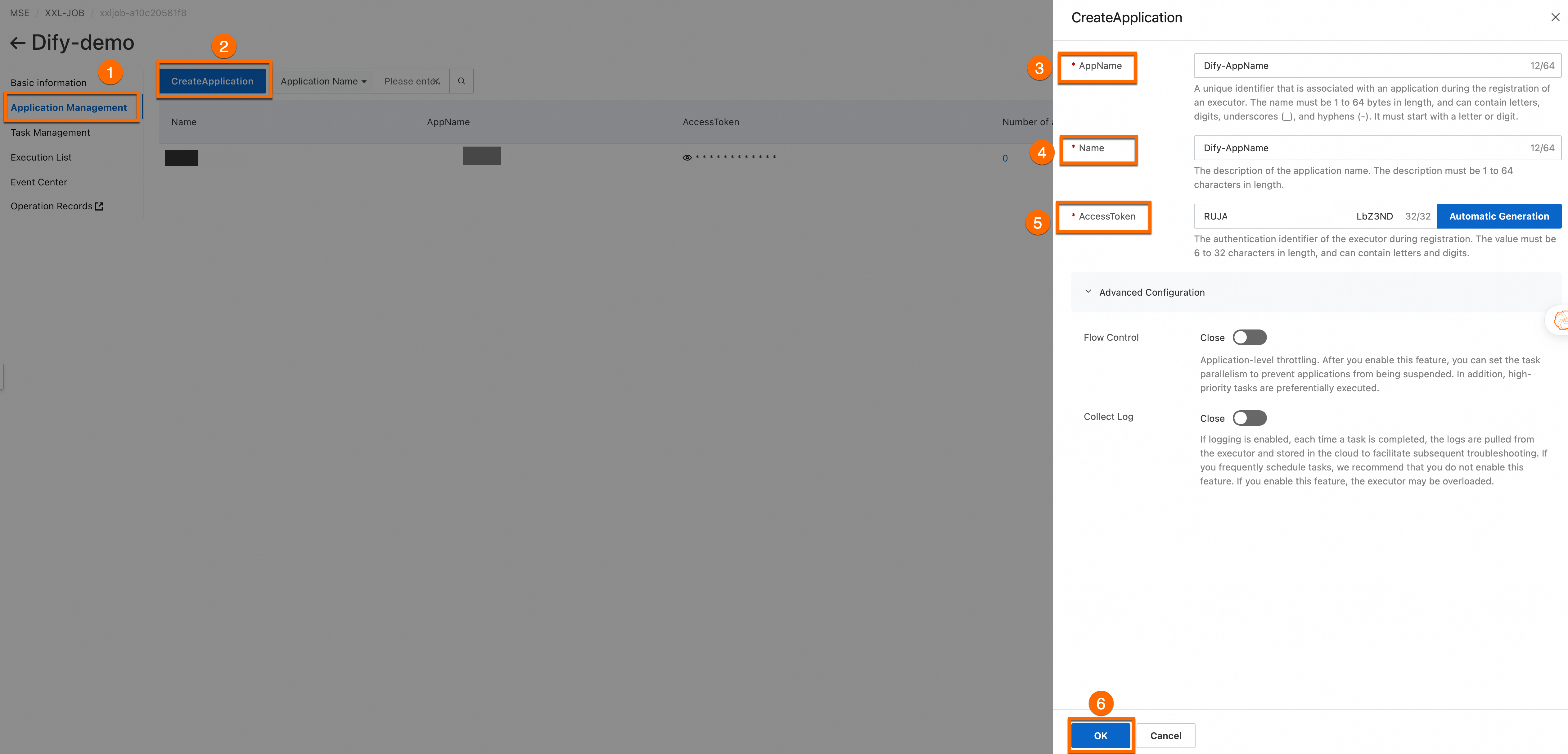
Task: Click the Cancel button
Action: (1165, 736)
